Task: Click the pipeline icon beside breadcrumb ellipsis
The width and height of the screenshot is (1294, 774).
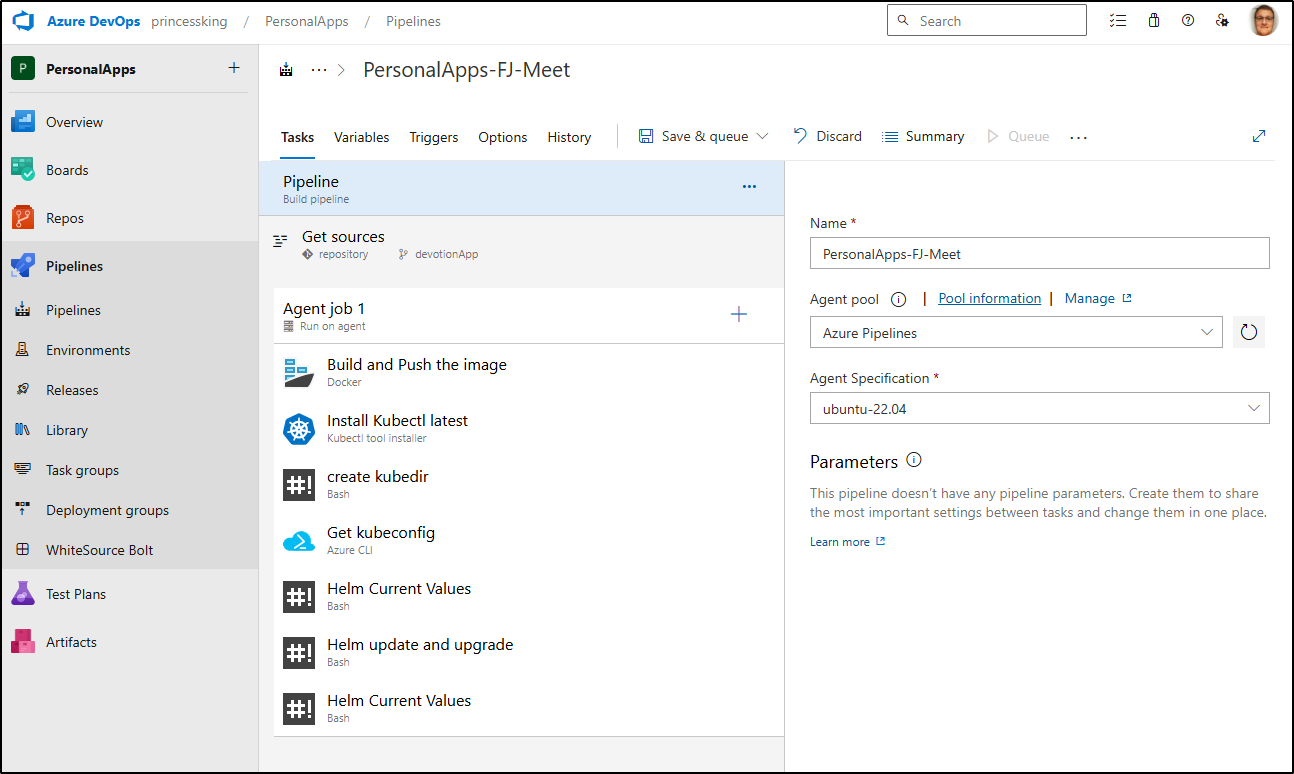Action: tap(287, 70)
